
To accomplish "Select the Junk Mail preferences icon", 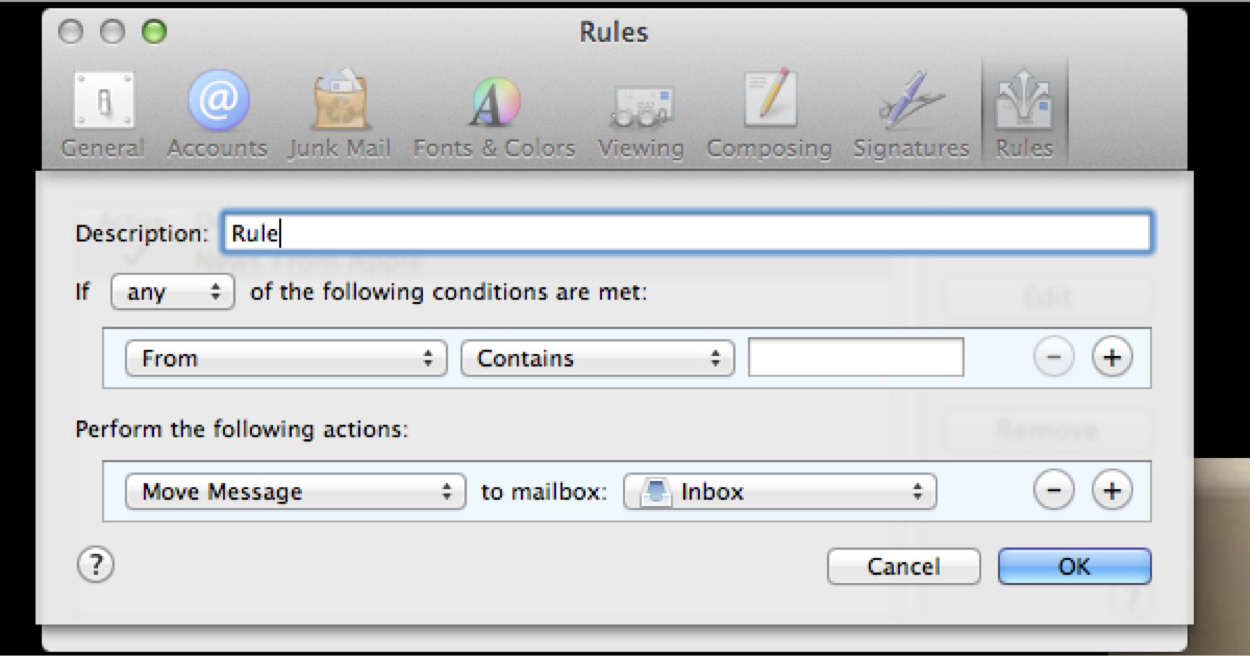I will click(x=340, y=113).
